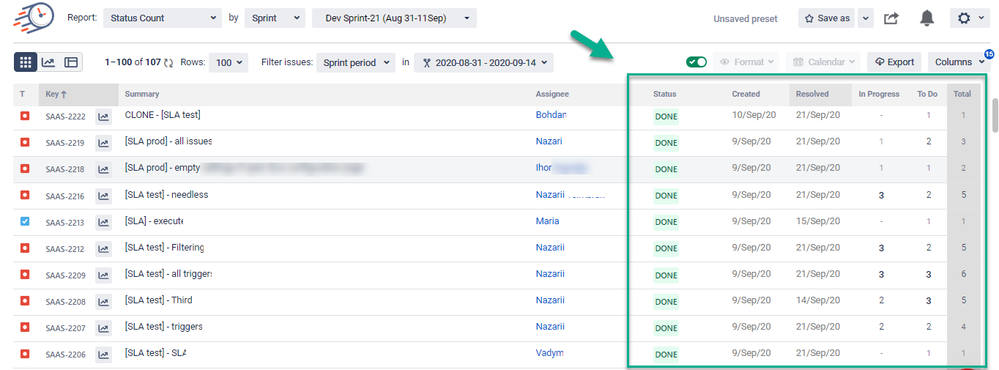Open chart for SAAS-2213

(103, 222)
